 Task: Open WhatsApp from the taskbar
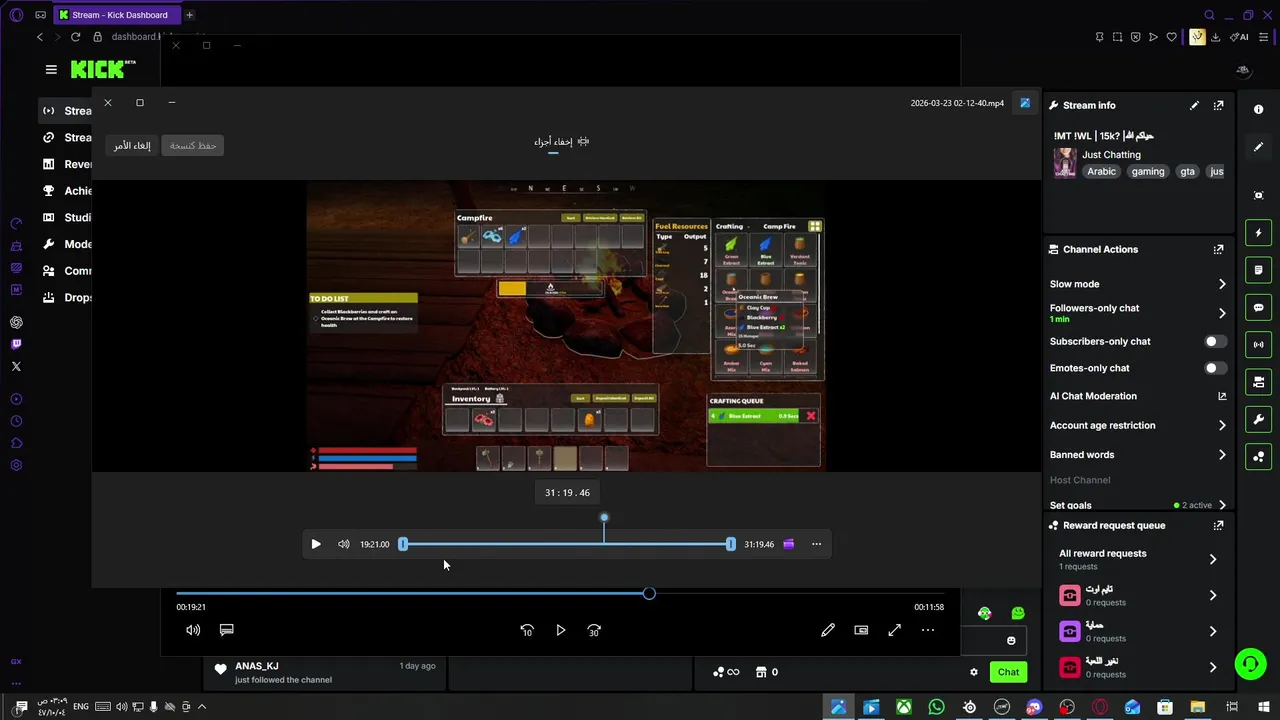936,707
